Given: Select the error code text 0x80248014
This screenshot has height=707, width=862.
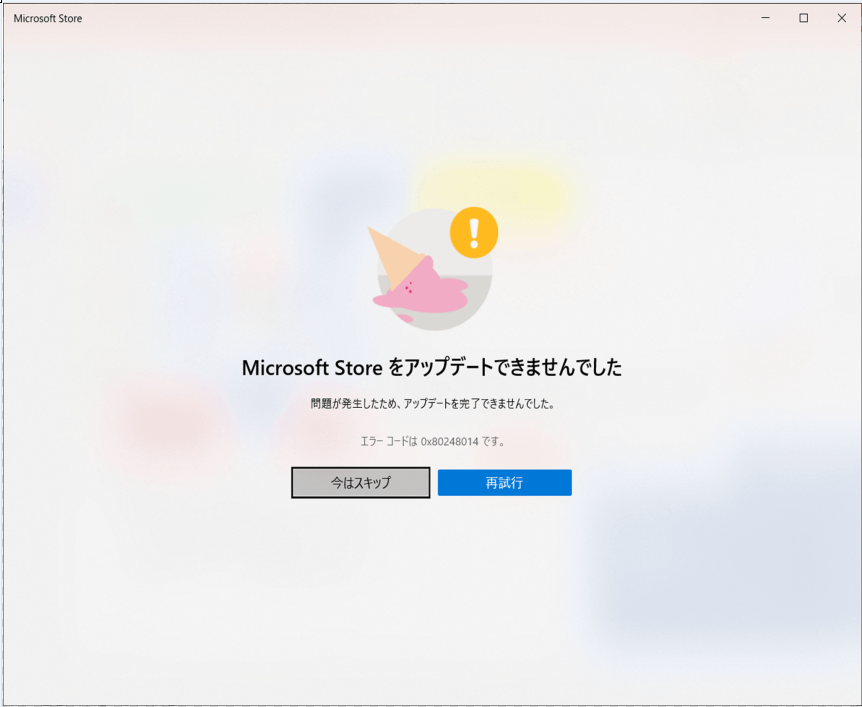Looking at the screenshot, I should (450, 441).
